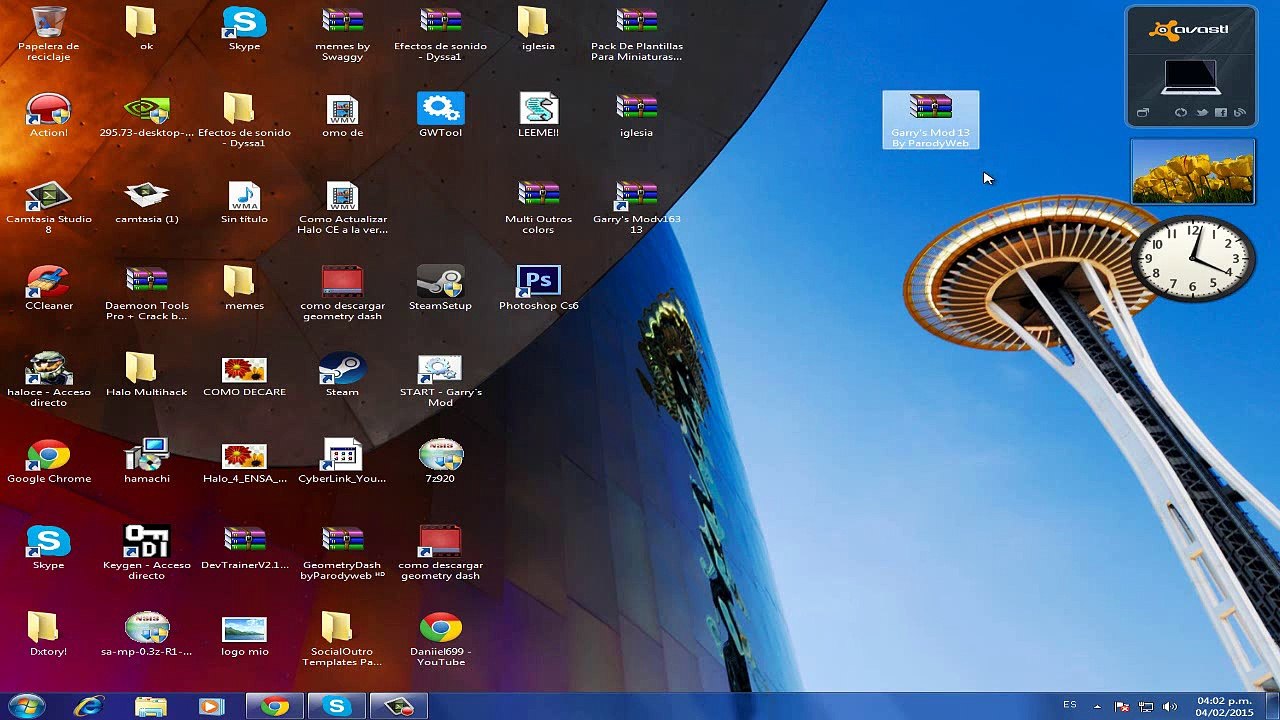
Task: Launch Internet Explorer from the taskbar
Action: click(89, 706)
